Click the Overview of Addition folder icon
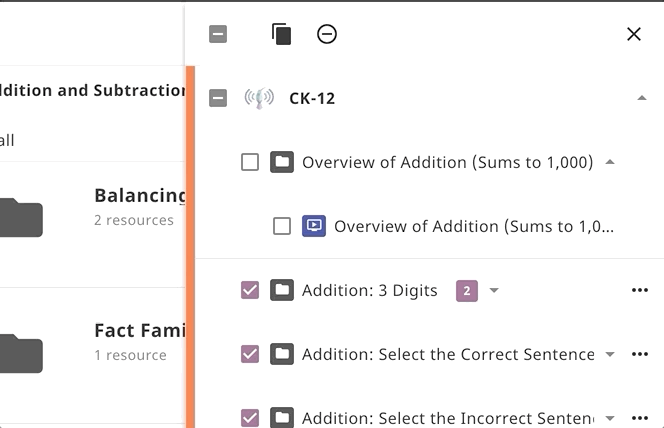 [282, 162]
